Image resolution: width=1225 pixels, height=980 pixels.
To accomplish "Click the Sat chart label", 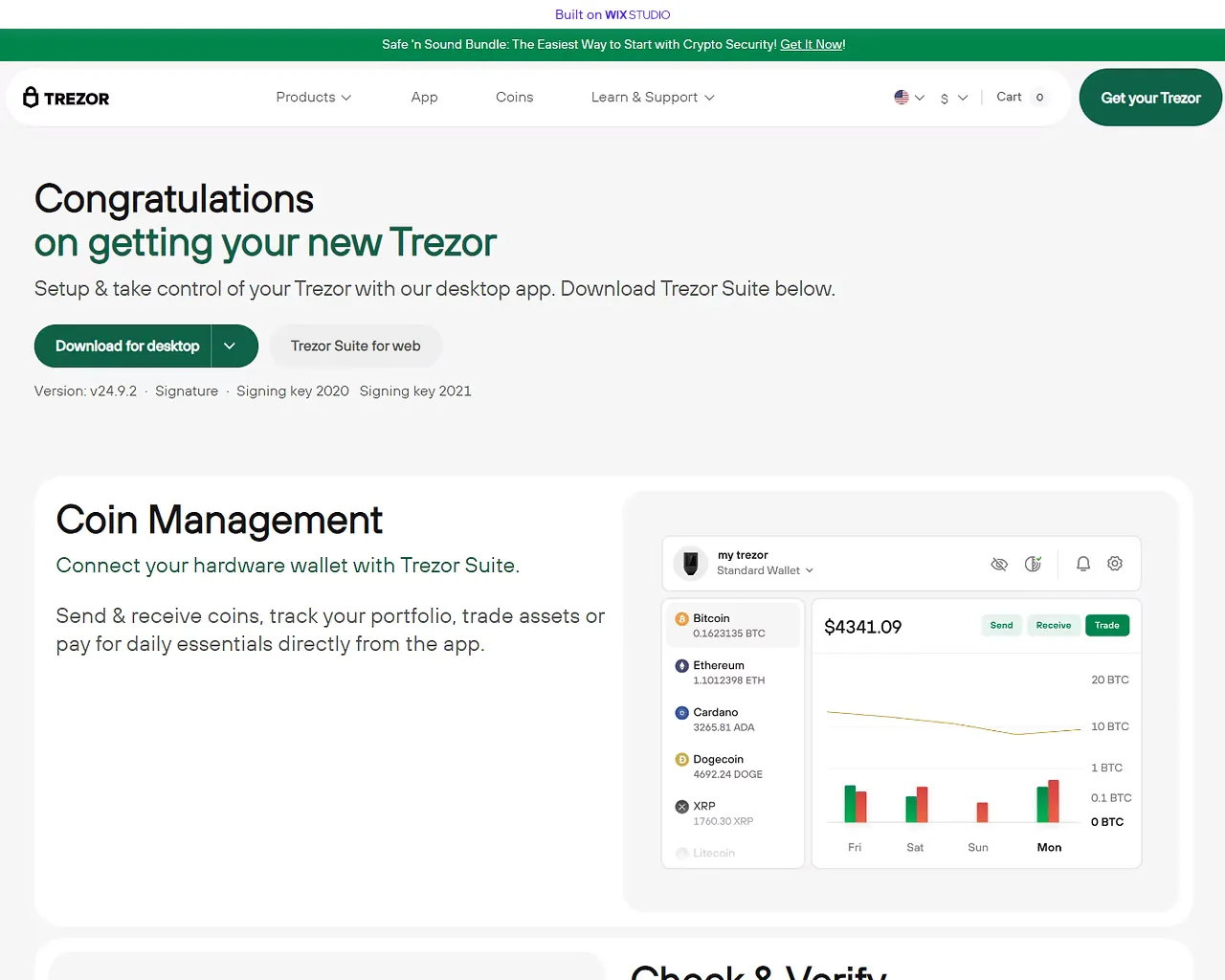I will click(x=915, y=847).
